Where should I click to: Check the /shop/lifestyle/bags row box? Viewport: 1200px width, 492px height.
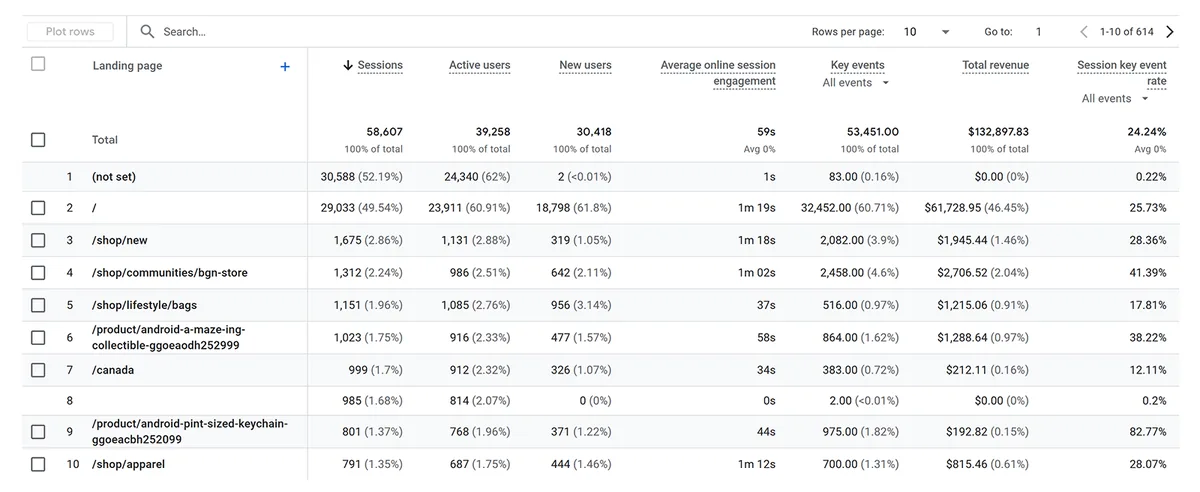[38, 305]
